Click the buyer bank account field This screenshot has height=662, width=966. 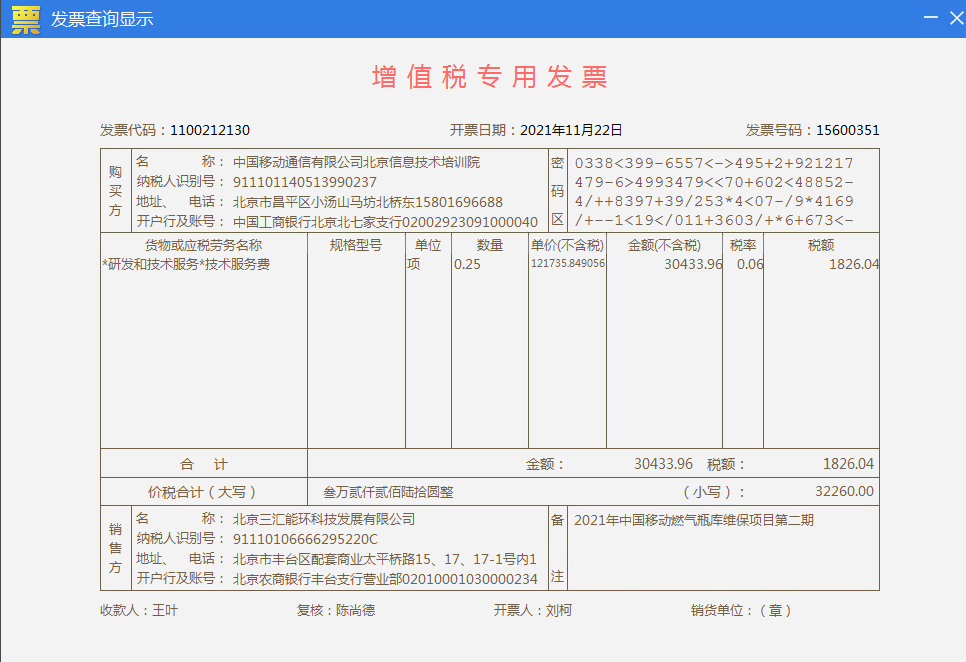point(385,221)
